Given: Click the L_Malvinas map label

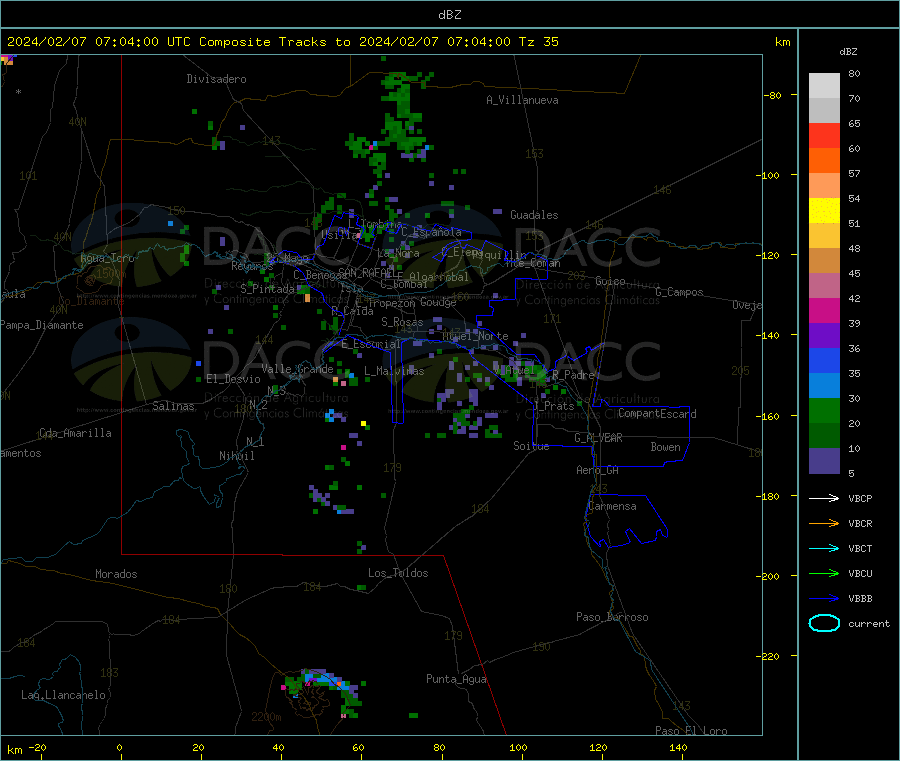Looking at the screenshot, I should click(394, 371).
